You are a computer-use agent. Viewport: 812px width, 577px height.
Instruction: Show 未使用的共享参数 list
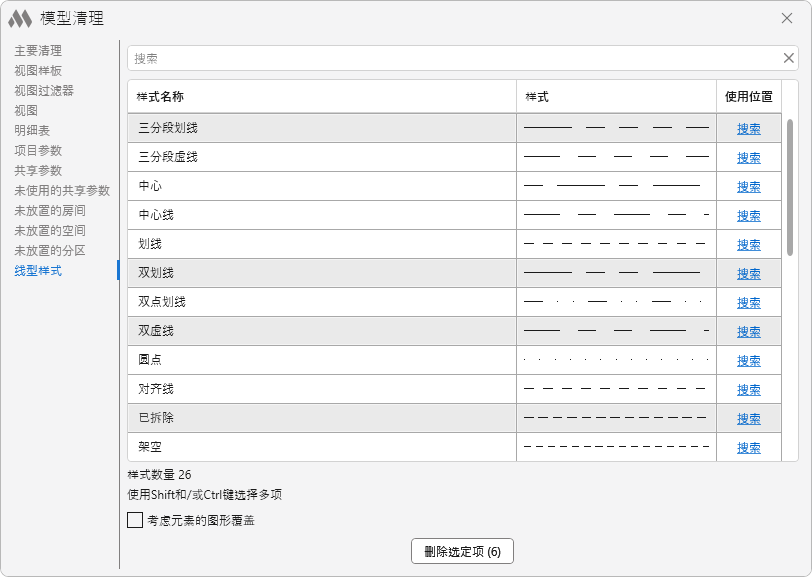[x=62, y=191]
